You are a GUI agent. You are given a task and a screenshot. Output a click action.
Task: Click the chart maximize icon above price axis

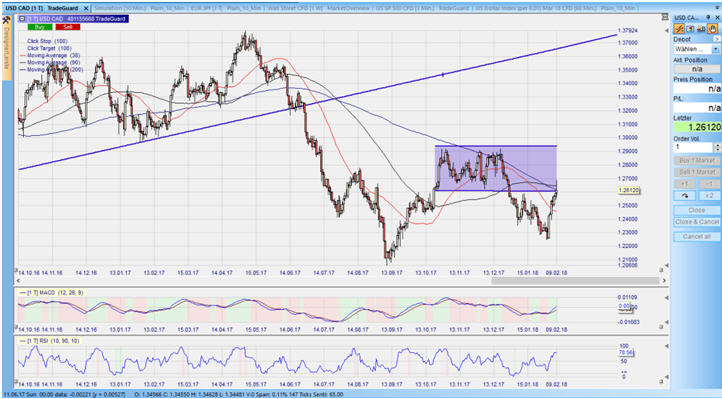point(664,17)
